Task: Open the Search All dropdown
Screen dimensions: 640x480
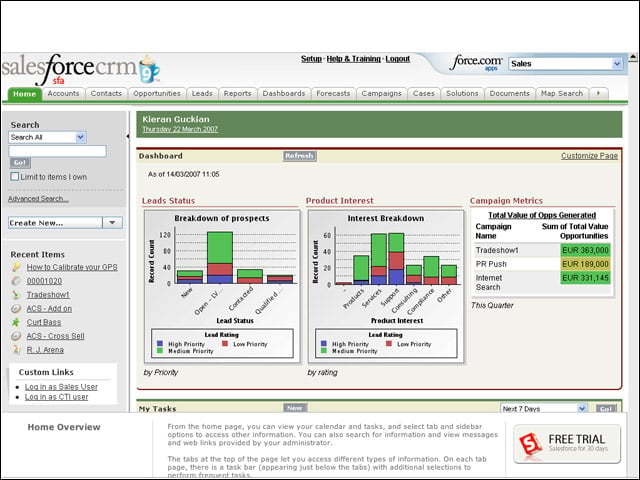Action: pyautogui.click(x=47, y=137)
